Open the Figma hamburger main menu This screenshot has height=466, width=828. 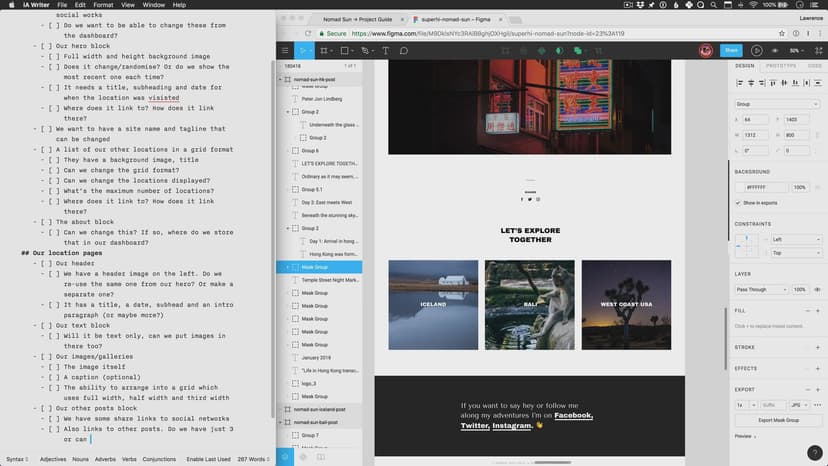tap(286, 50)
